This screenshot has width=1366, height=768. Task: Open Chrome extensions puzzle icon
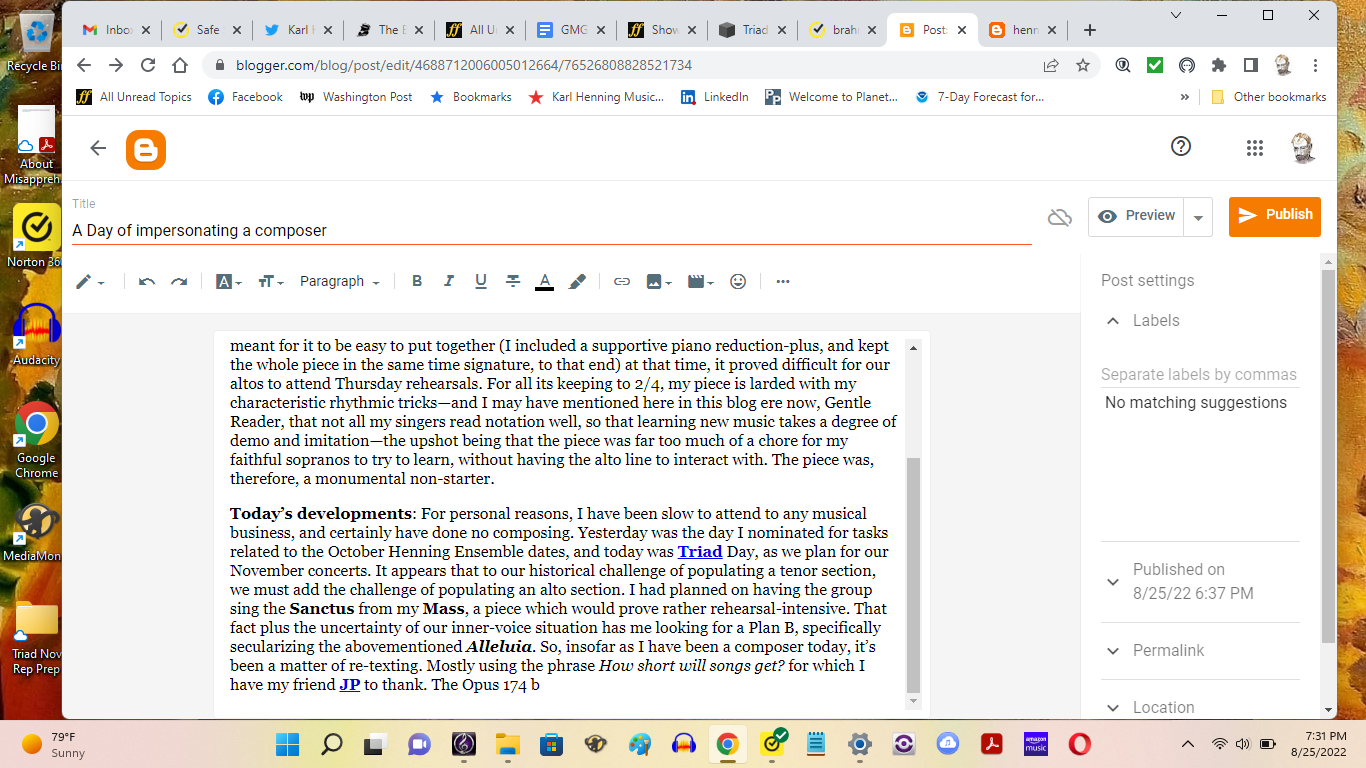(x=1218, y=65)
